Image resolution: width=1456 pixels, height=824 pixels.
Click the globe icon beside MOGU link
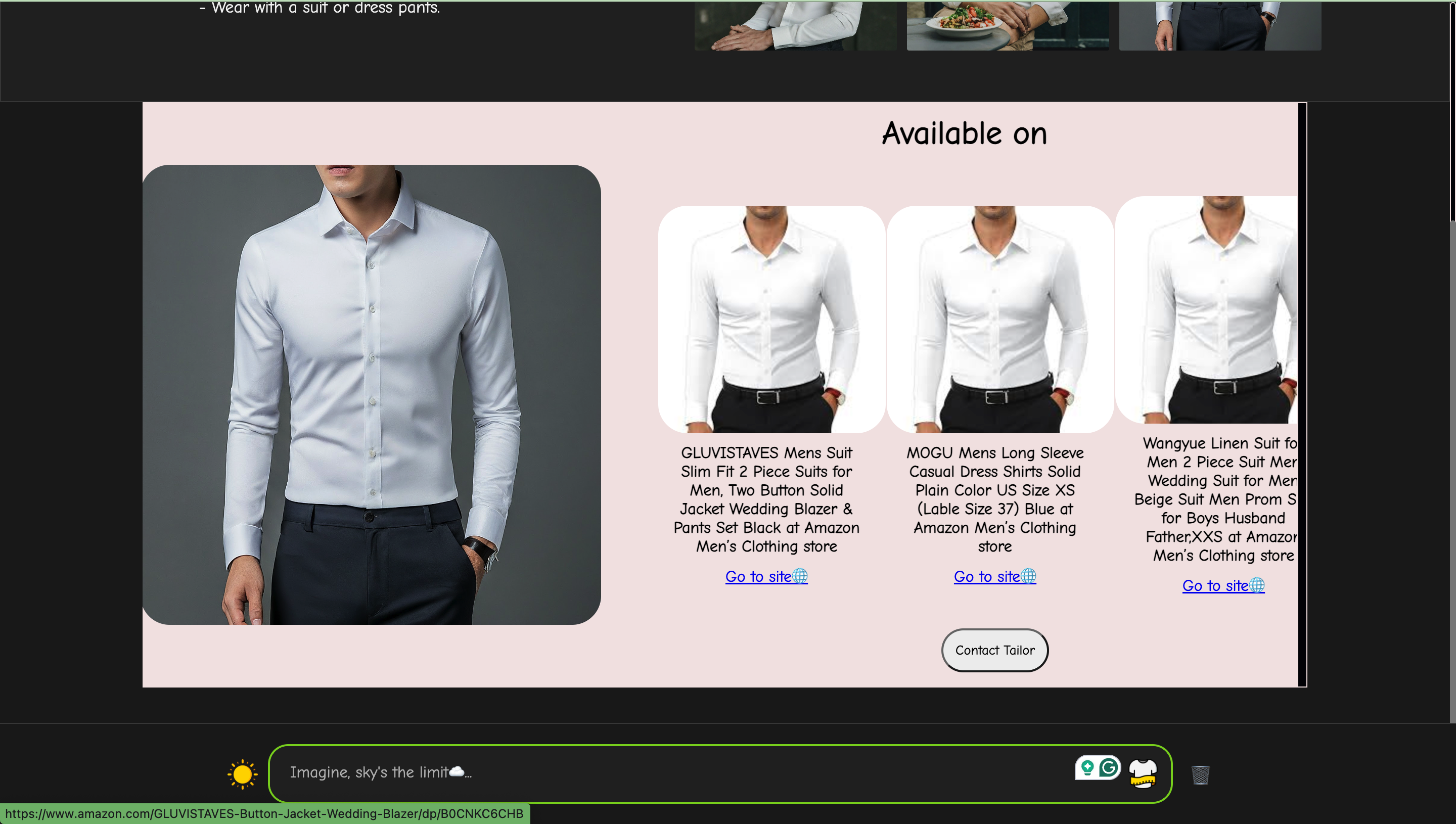[x=1029, y=576]
